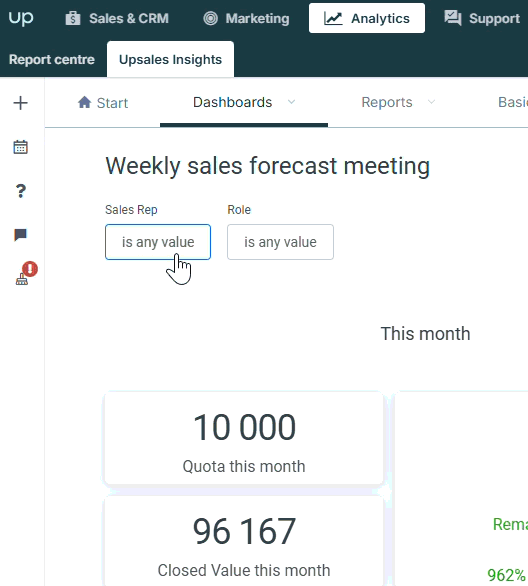Open the calendar icon in sidebar
This screenshot has height=586, width=528.
21,147
